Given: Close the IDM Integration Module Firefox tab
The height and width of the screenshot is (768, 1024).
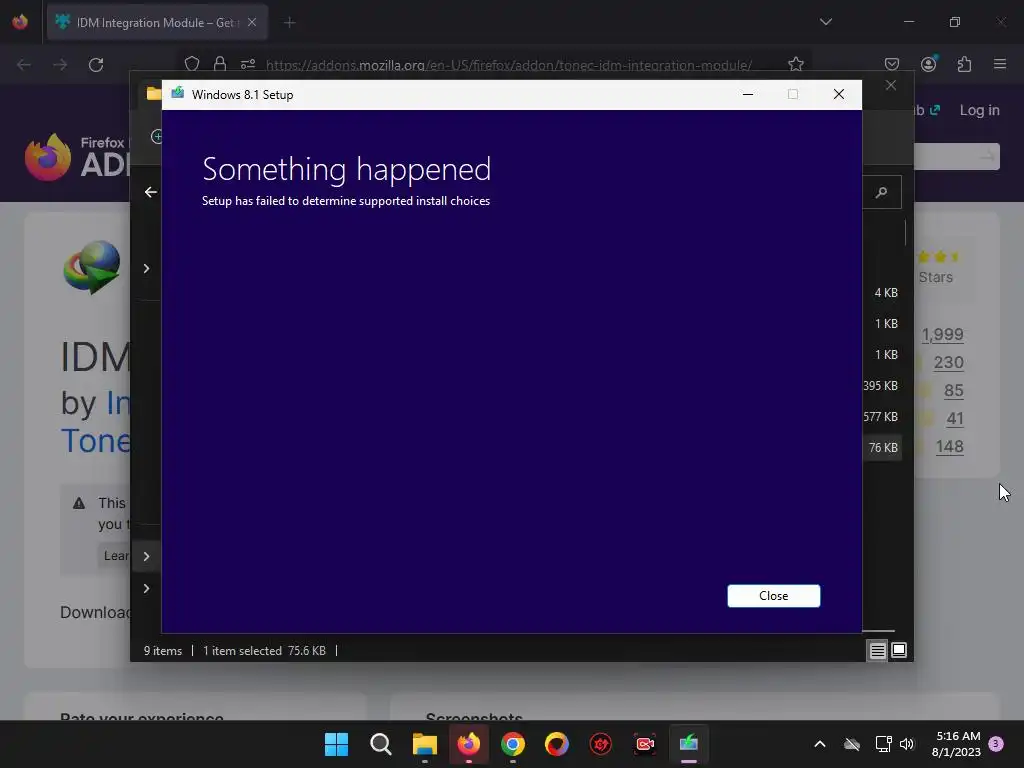Looking at the screenshot, I should coord(252,22).
